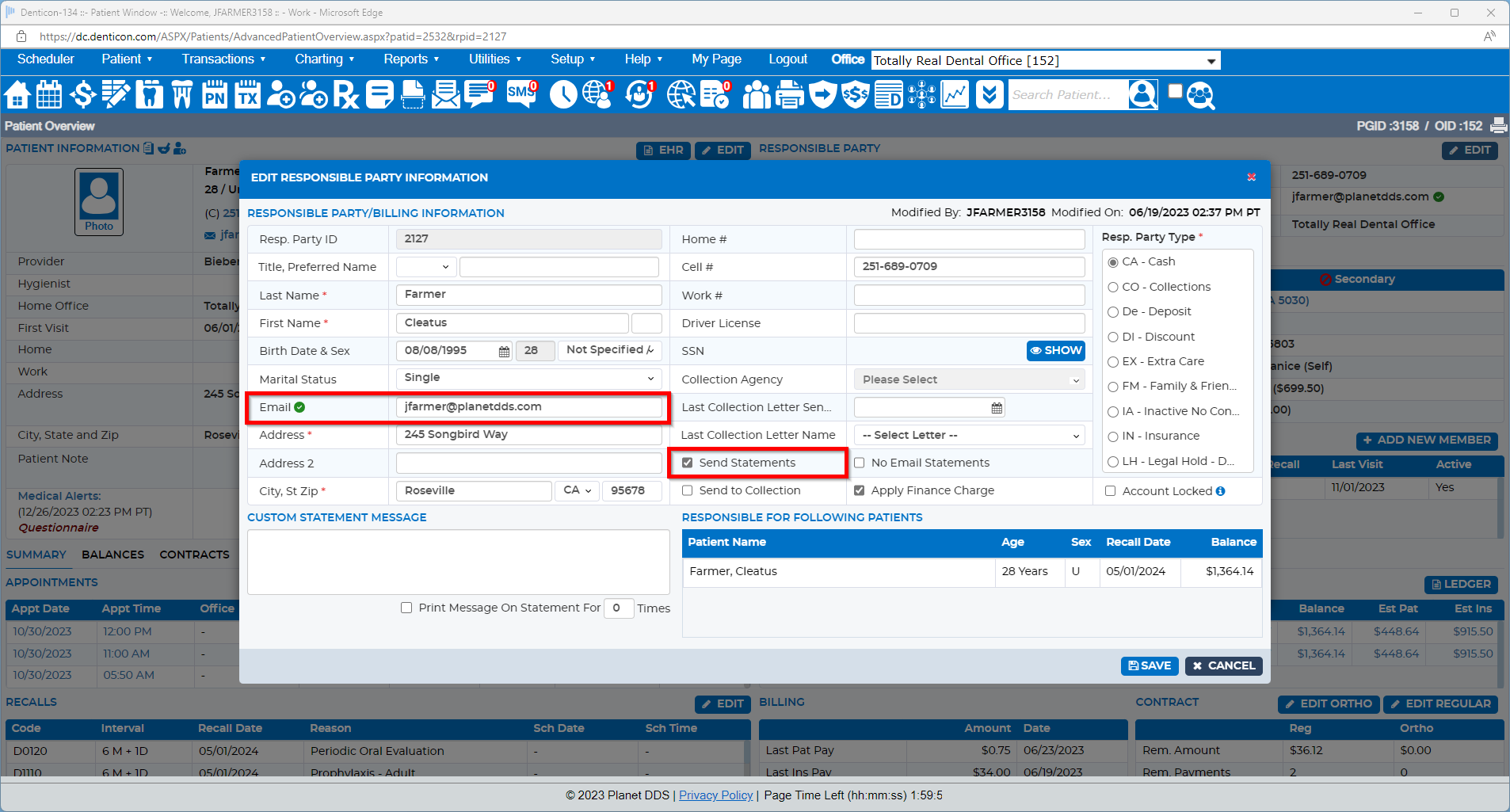Open the Marital Status dropdown
This screenshot has width=1510, height=812.
528,379
